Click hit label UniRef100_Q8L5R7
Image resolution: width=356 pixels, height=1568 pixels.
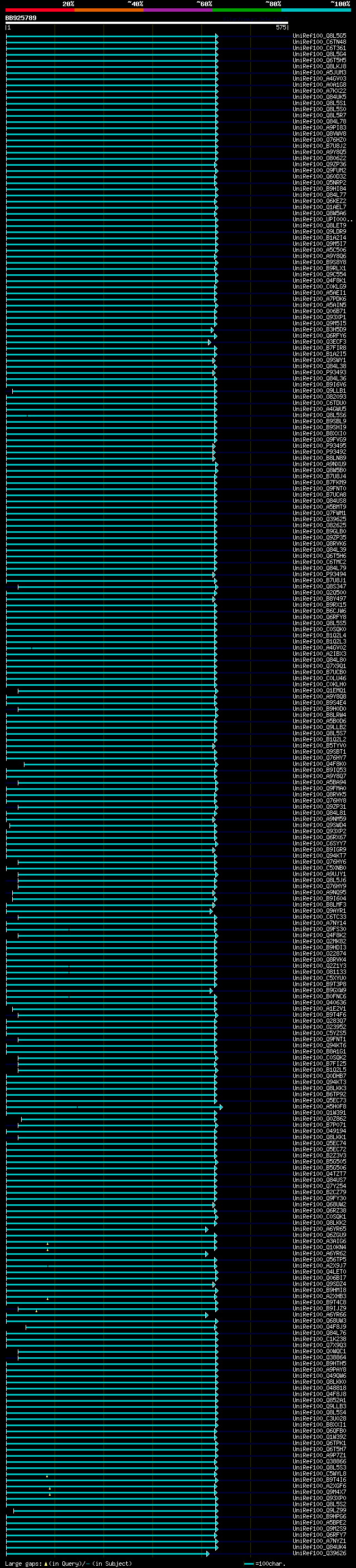tap(319, 115)
